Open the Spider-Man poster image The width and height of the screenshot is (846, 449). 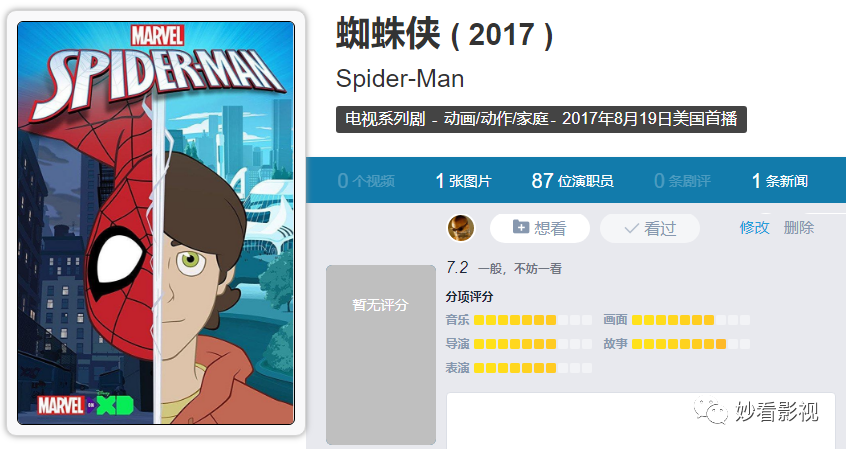(156, 223)
